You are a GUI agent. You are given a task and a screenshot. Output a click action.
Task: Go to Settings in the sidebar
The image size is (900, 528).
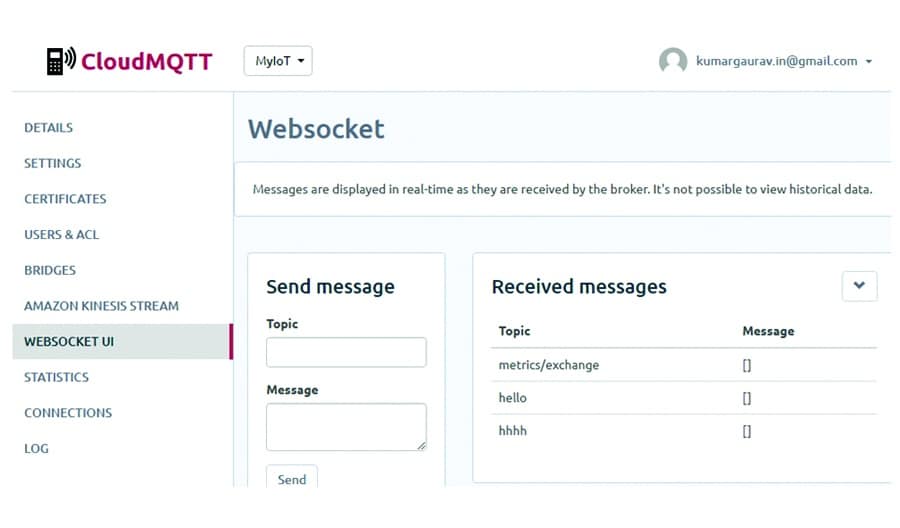(53, 163)
